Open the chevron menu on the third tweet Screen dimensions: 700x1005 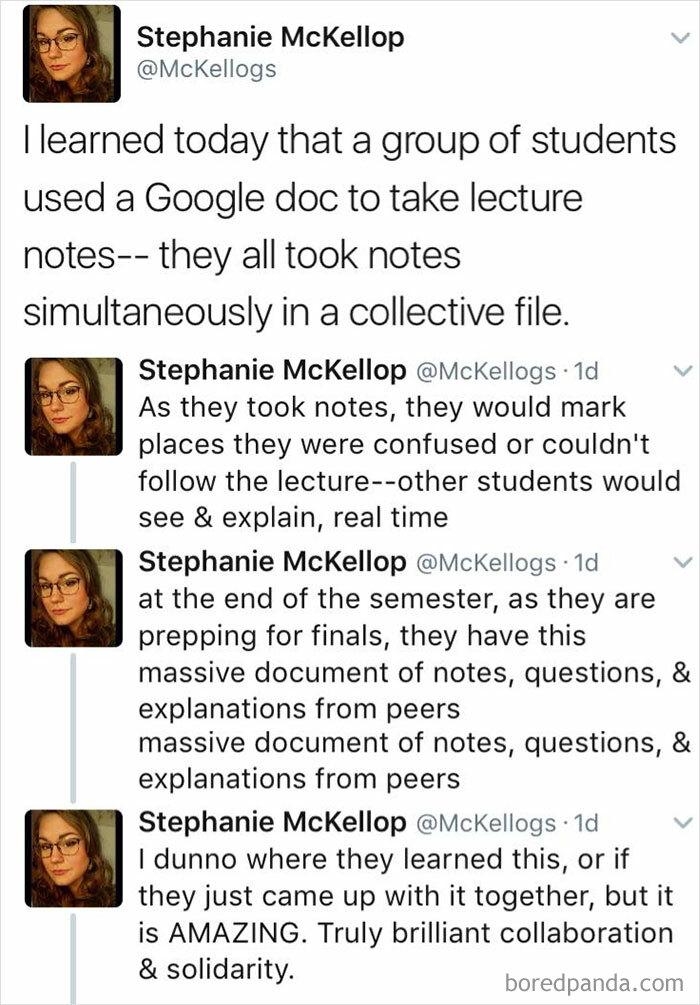(x=682, y=562)
